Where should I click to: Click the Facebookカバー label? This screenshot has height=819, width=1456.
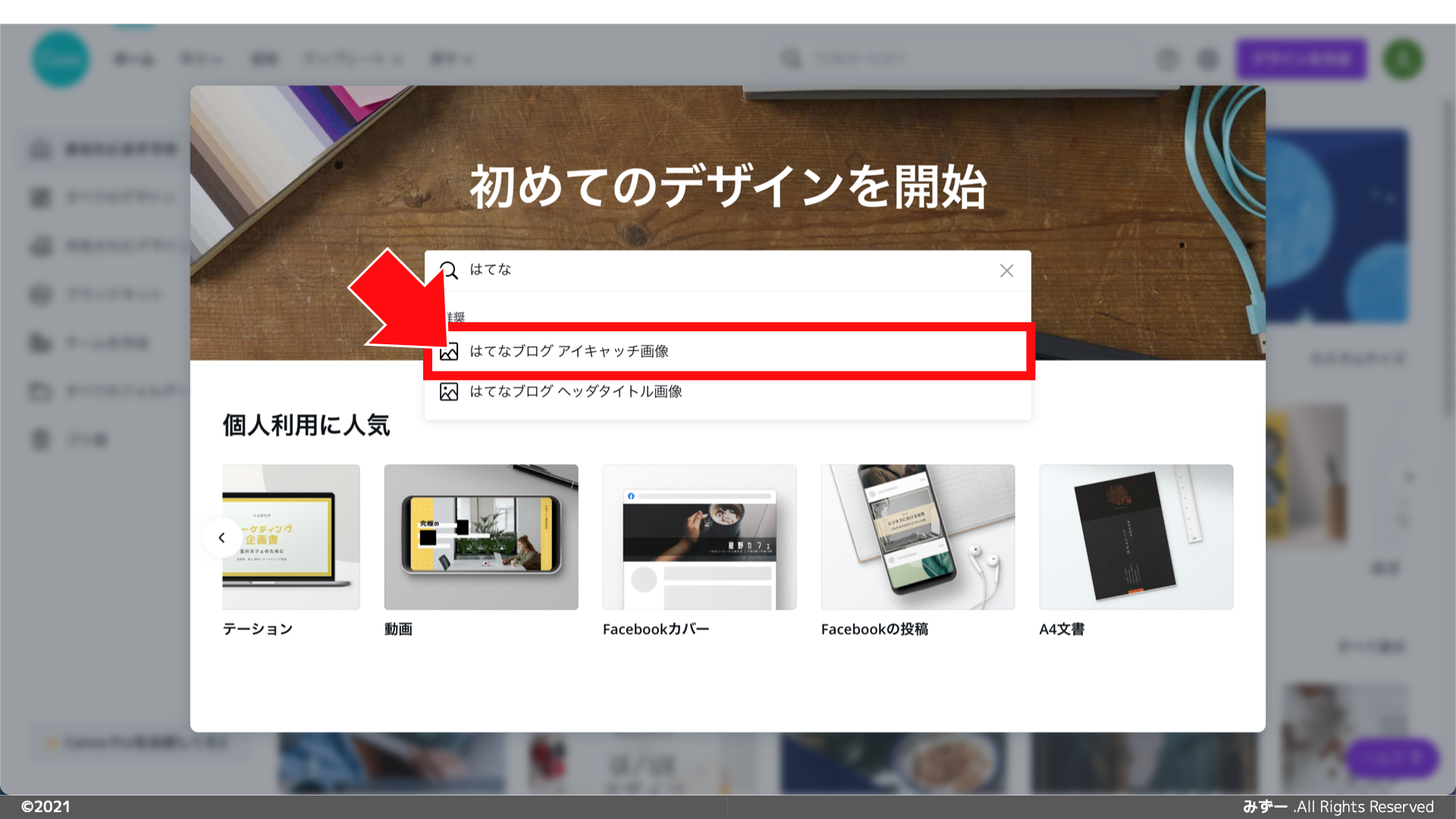[656, 629]
